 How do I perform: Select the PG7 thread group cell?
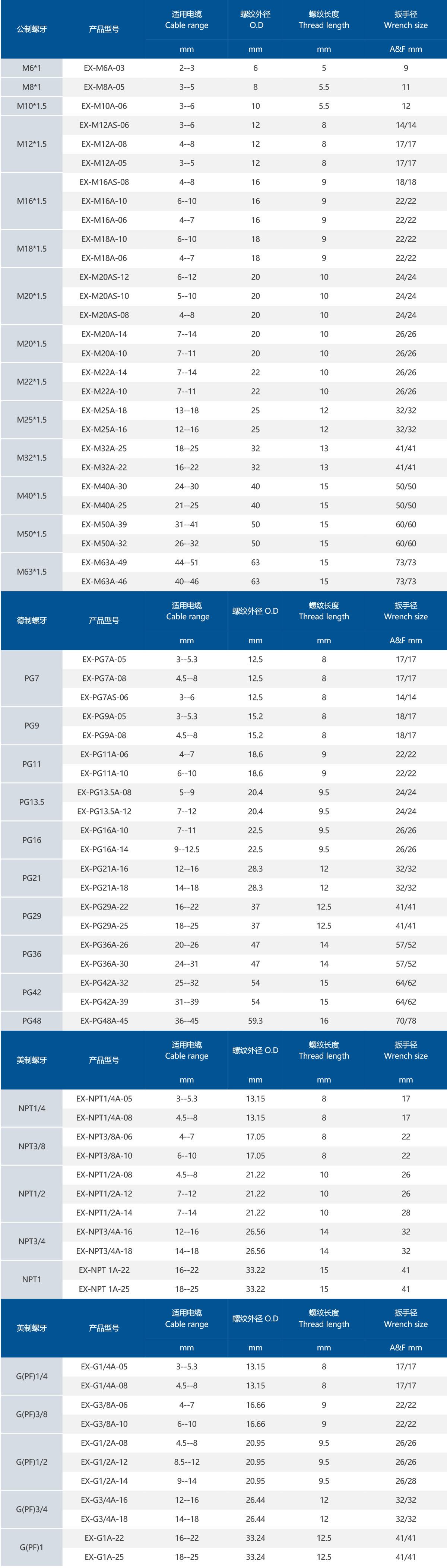pyautogui.click(x=32, y=678)
